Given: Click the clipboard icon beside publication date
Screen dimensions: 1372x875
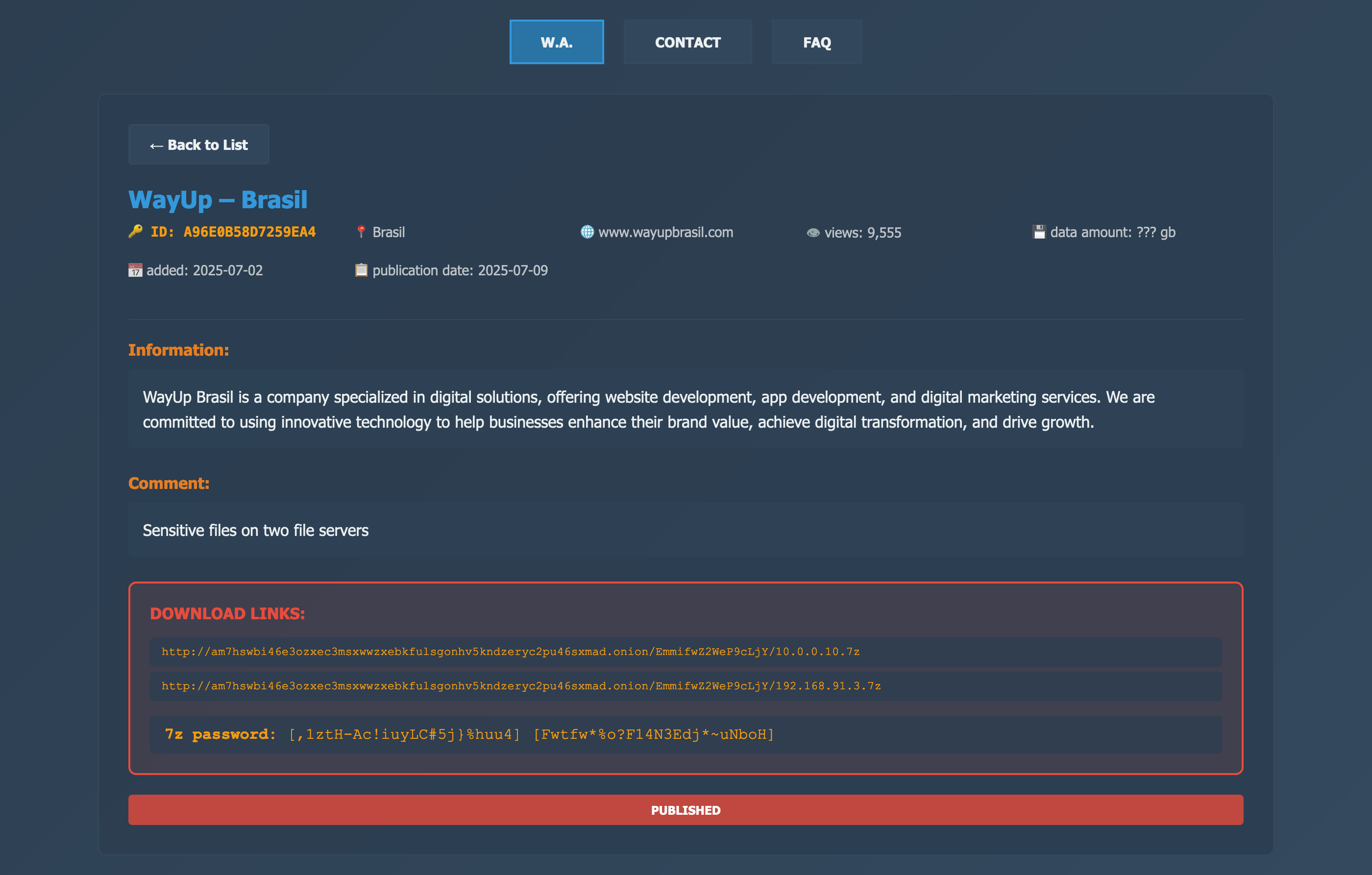Looking at the screenshot, I should click(361, 269).
